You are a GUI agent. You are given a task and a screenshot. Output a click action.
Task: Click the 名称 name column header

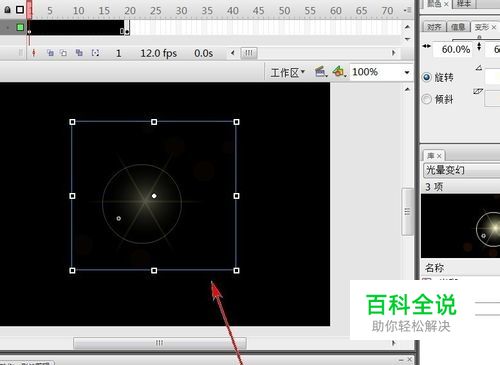tap(434, 268)
